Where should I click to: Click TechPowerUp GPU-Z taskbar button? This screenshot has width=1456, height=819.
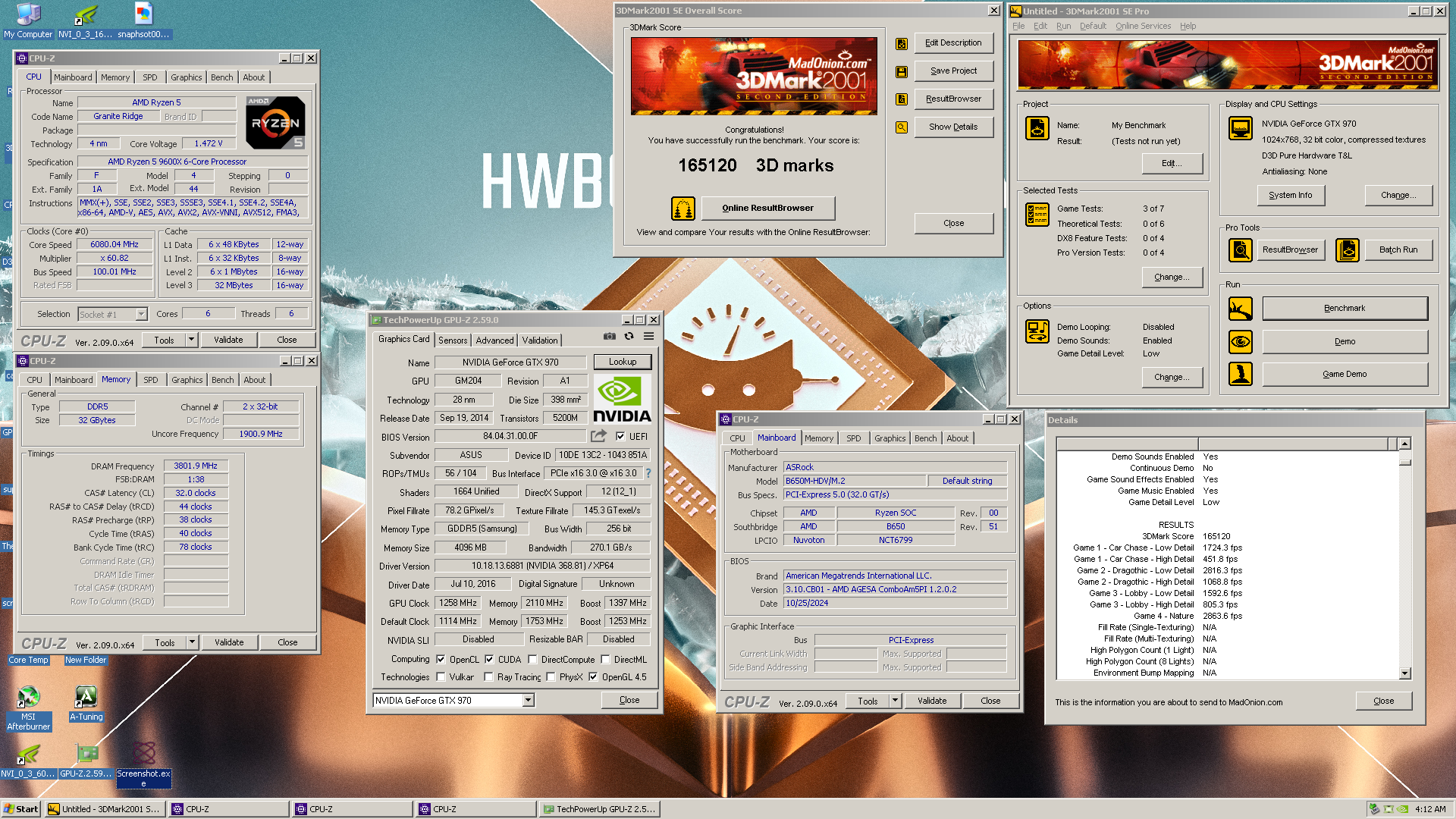601,809
